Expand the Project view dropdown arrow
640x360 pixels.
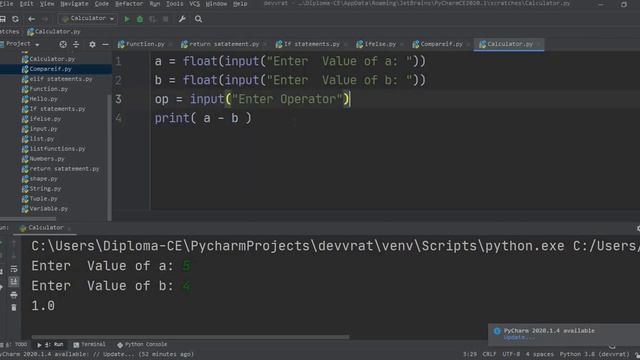click(37, 44)
